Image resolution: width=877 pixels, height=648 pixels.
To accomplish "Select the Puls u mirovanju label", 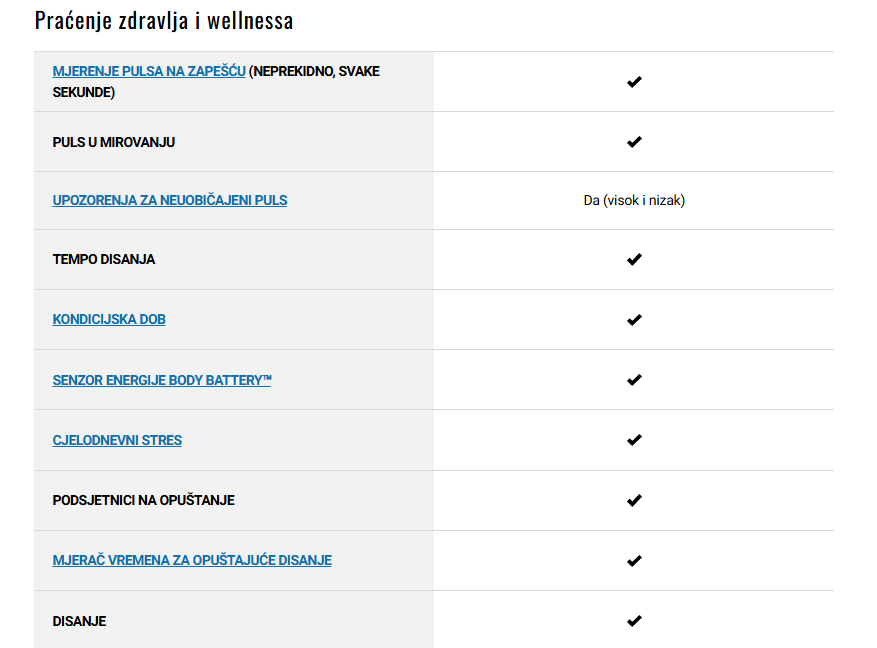I will tap(114, 143).
